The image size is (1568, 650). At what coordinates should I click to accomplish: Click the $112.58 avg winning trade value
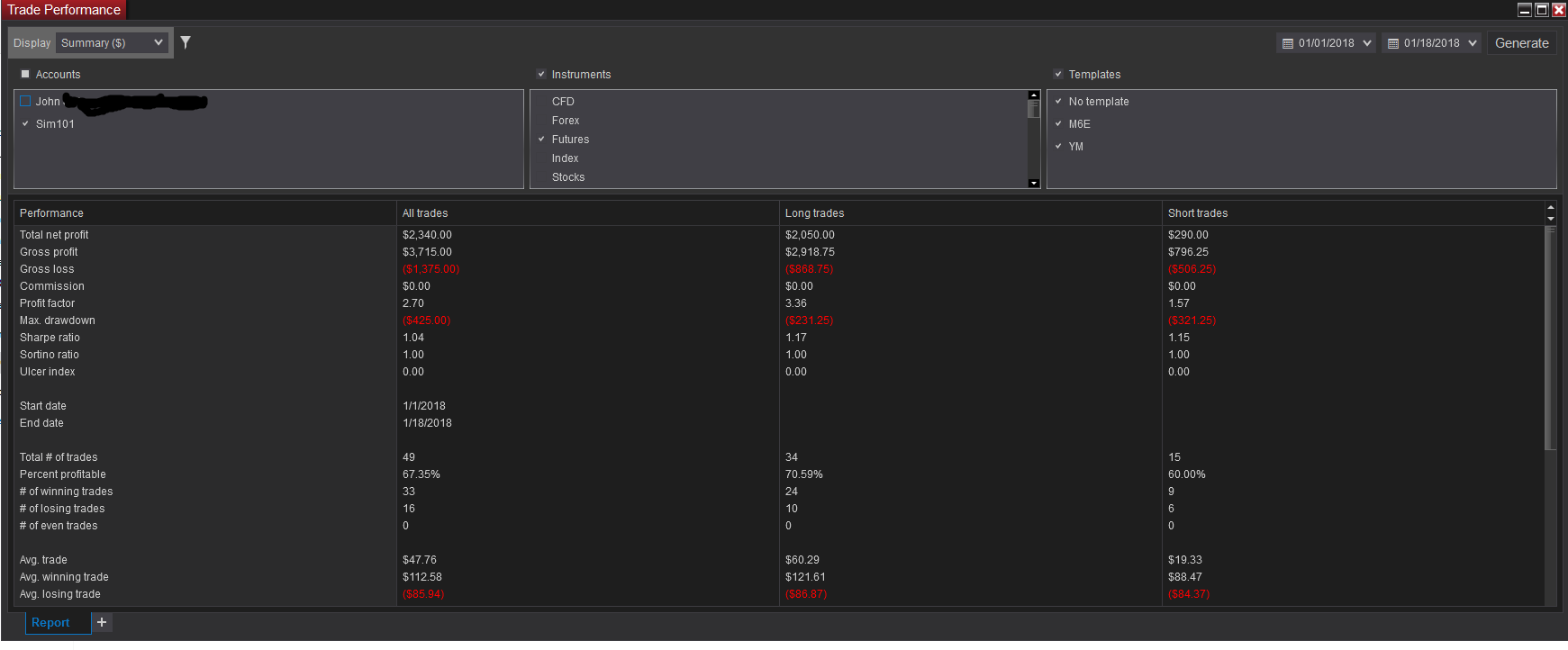pyautogui.click(x=422, y=577)
